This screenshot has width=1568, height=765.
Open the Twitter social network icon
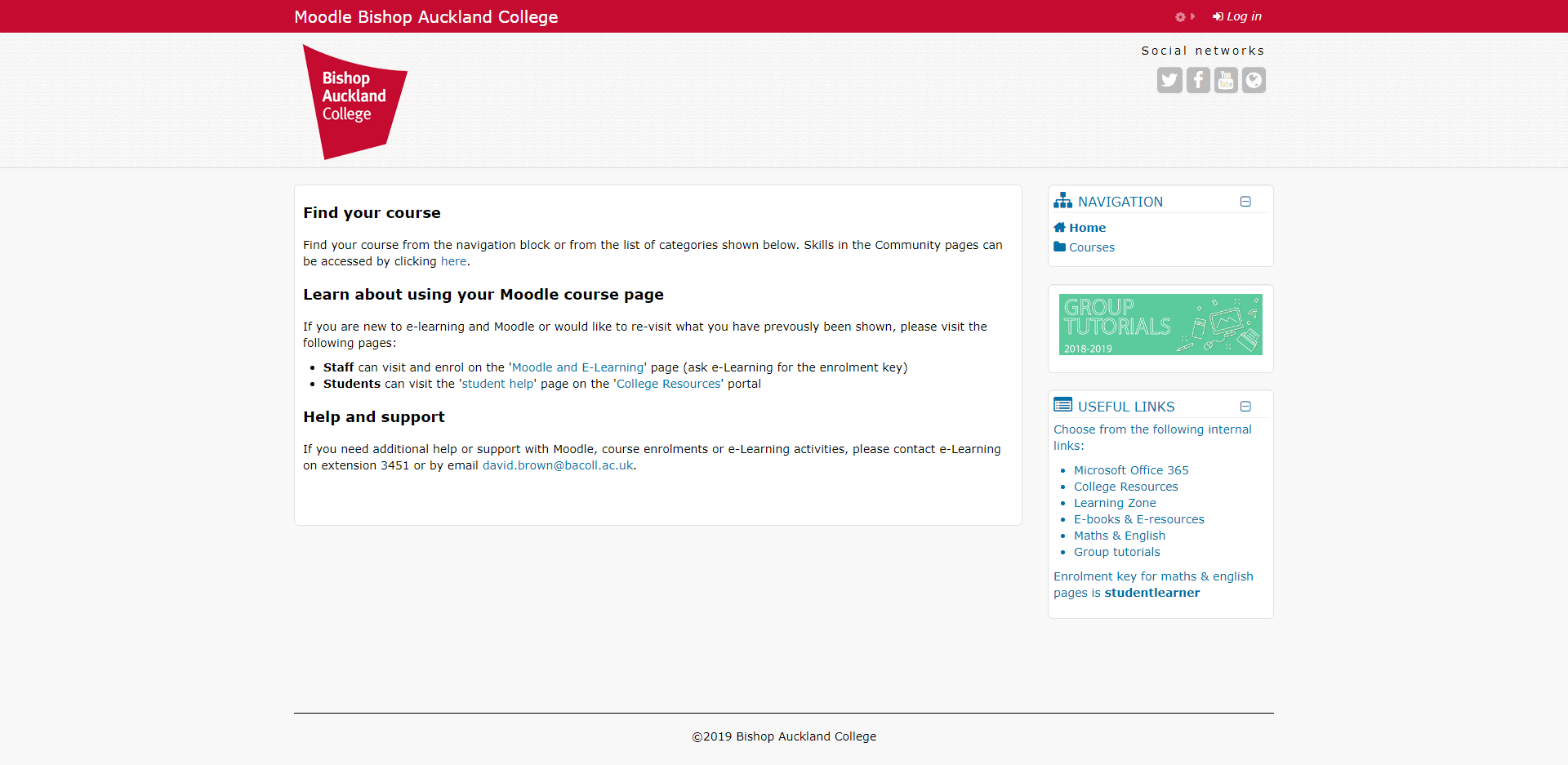click(x=1169, y=80)
